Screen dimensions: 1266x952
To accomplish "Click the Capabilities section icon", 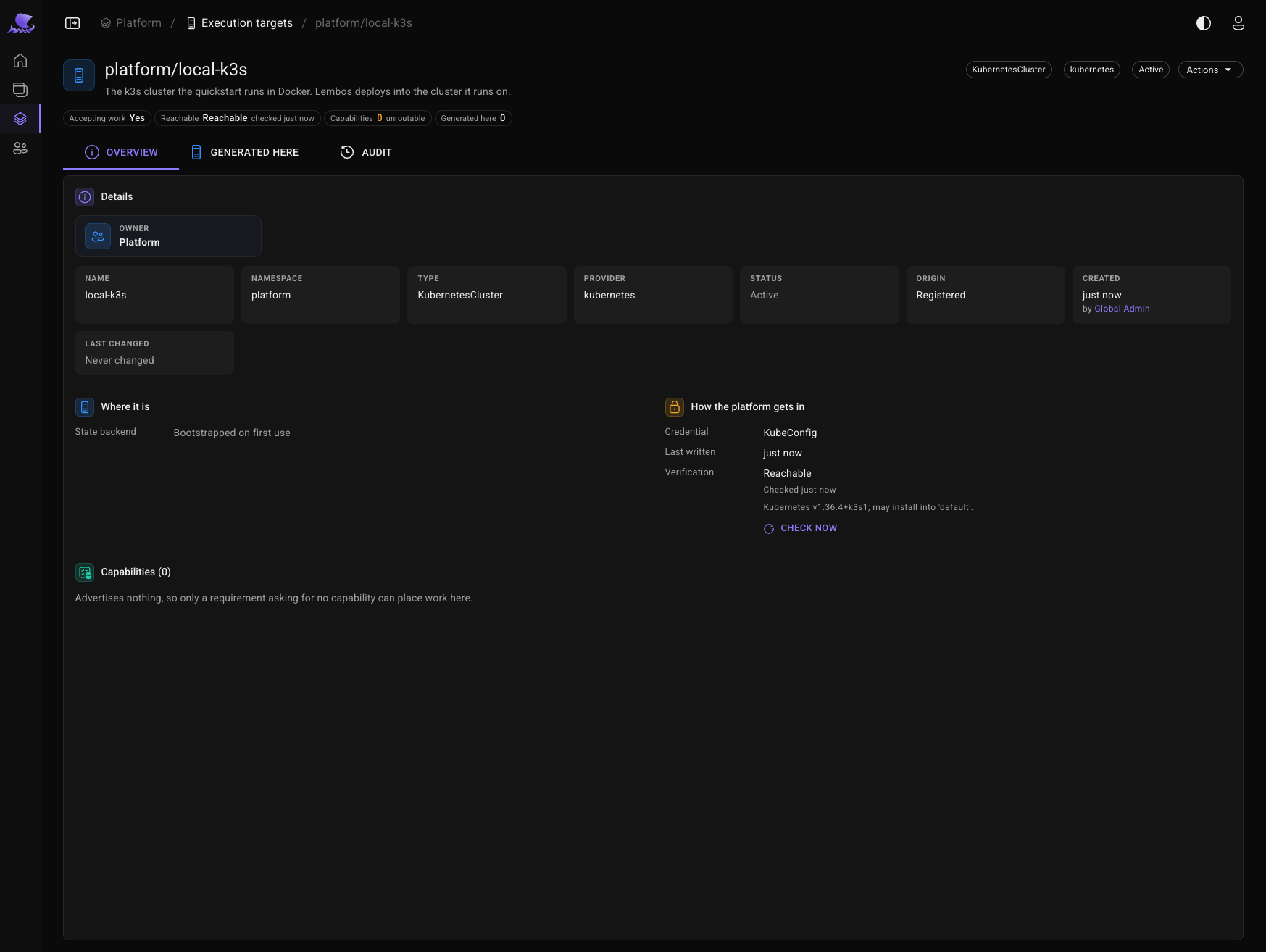I will click(85, 572).
